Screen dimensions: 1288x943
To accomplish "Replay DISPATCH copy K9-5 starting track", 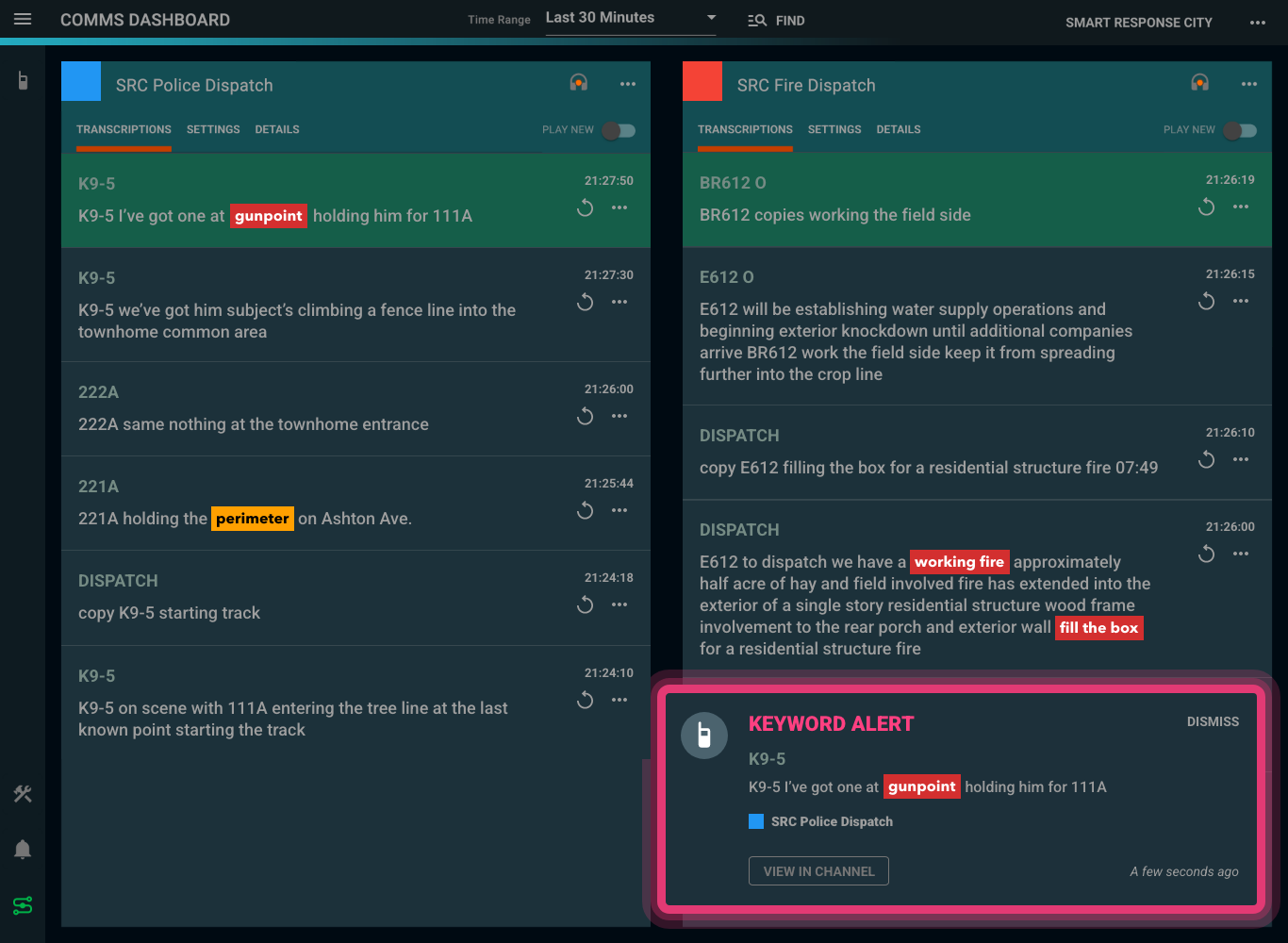I will 586,604.
